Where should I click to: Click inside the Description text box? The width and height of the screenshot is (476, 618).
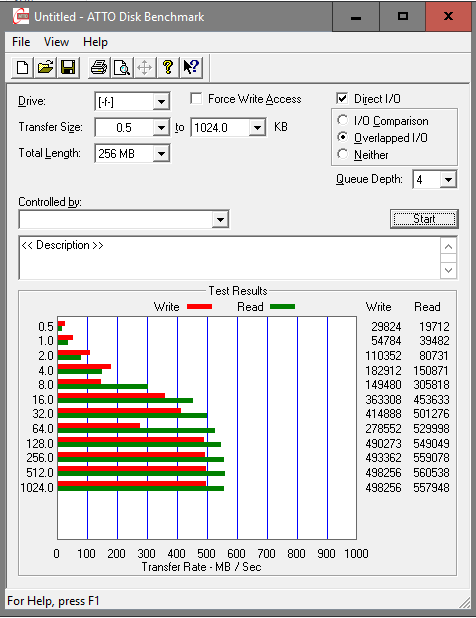tap(229, 258)
